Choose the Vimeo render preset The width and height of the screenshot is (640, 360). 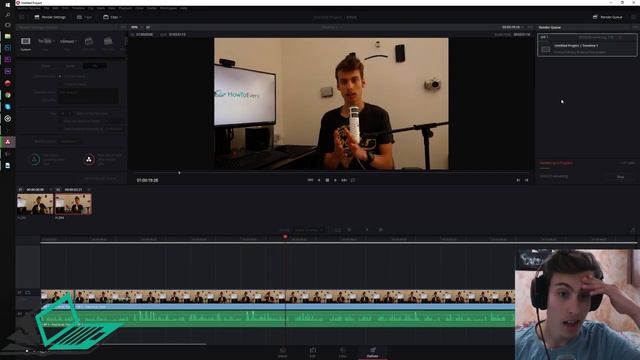[x=67, y=43]
